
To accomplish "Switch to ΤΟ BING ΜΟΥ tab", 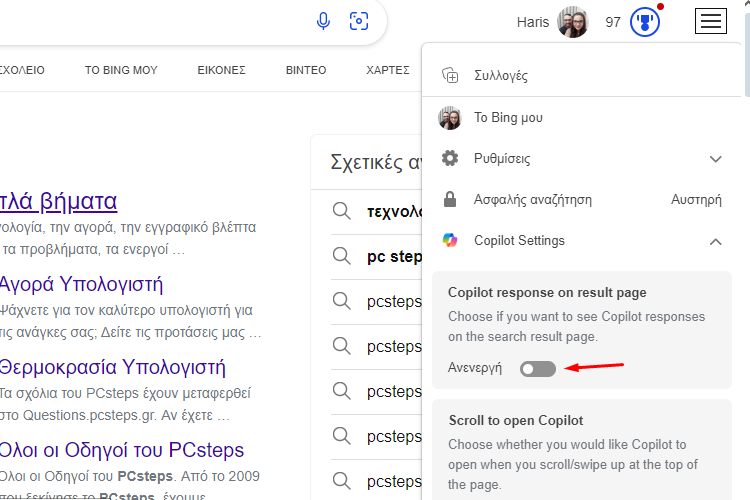I will (121, 70).
